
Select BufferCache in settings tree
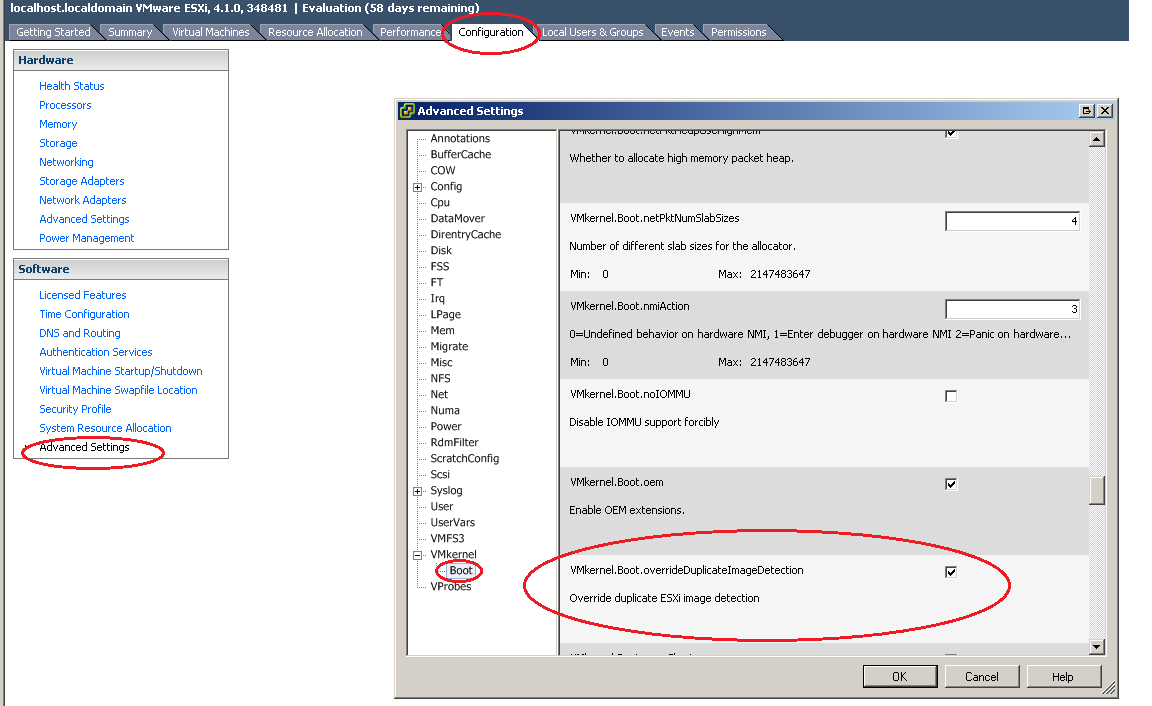point(461,155)
